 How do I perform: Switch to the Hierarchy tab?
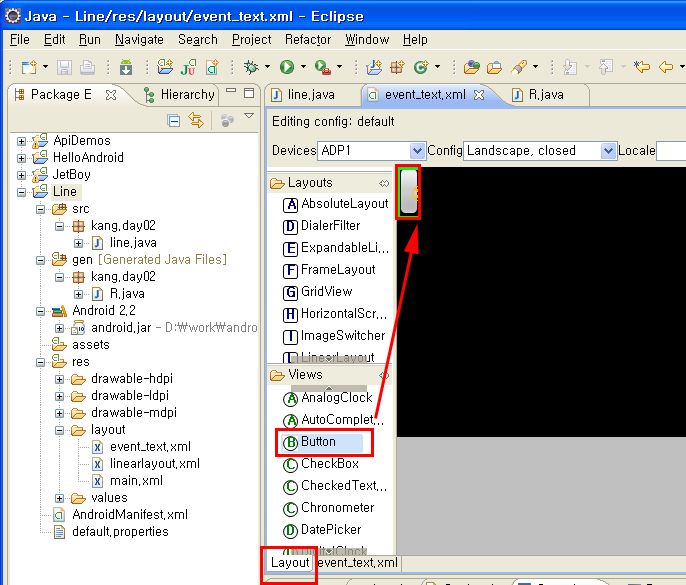pyautogui.click(x=179, y=95)
